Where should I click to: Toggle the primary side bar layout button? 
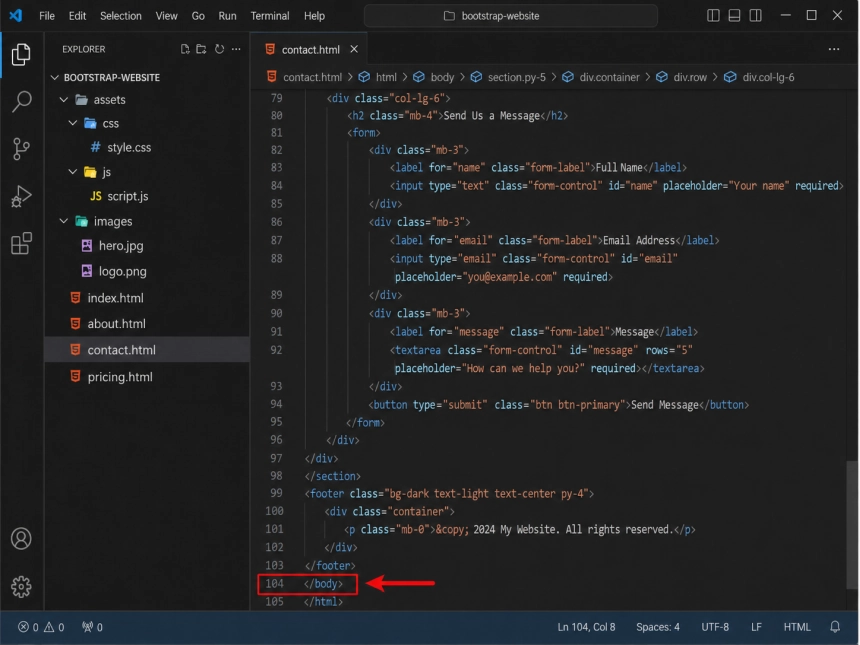click(x=713, y=15)
